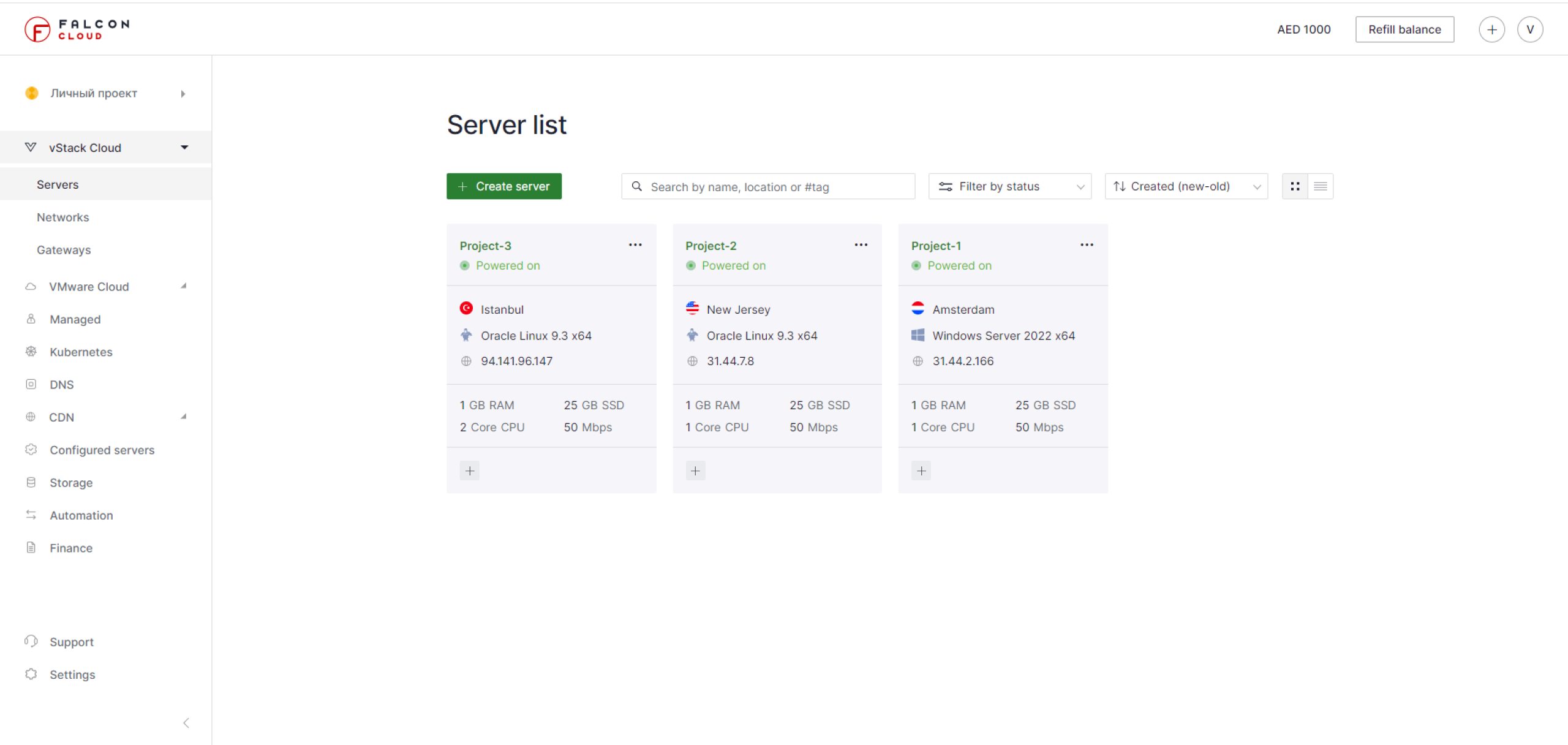The height and width of the screenshot is (745, 1568).
Task: Collapse the sidebar with chevron arrow
Action: pos(186,723)
